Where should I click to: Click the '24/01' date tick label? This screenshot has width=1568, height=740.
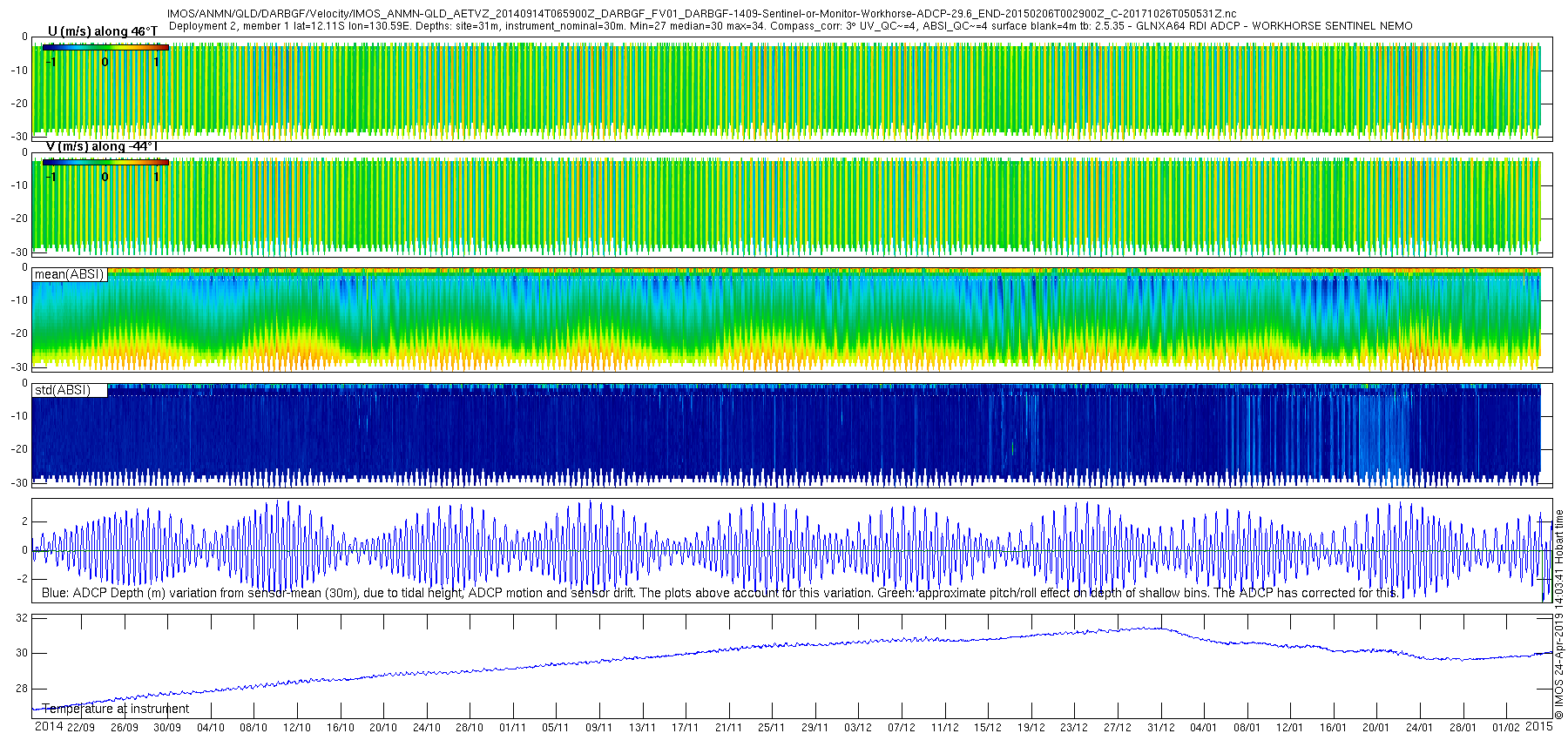pyautogui.click(x=1420, y=728)
